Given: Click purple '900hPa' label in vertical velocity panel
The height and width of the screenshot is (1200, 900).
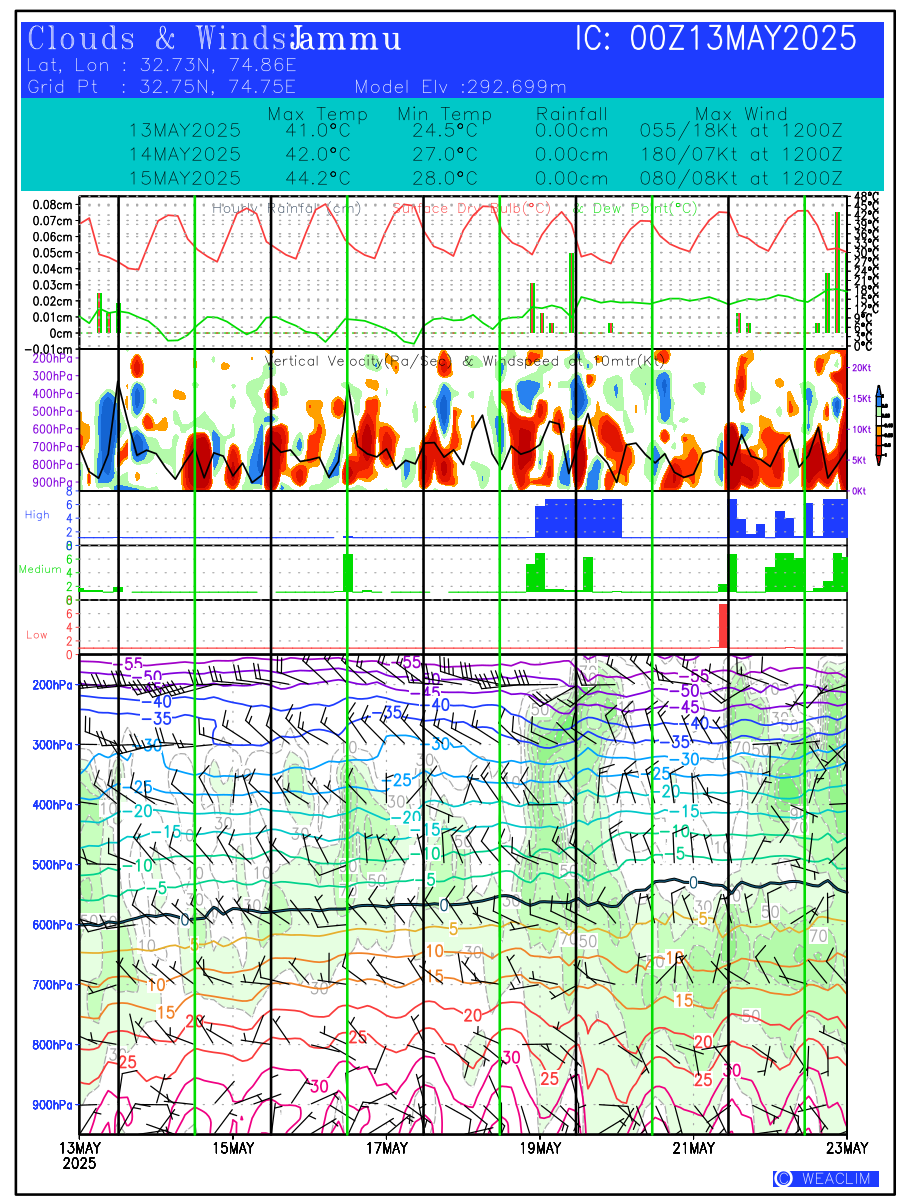Looking at the screenshot, I should coord(54,483).
